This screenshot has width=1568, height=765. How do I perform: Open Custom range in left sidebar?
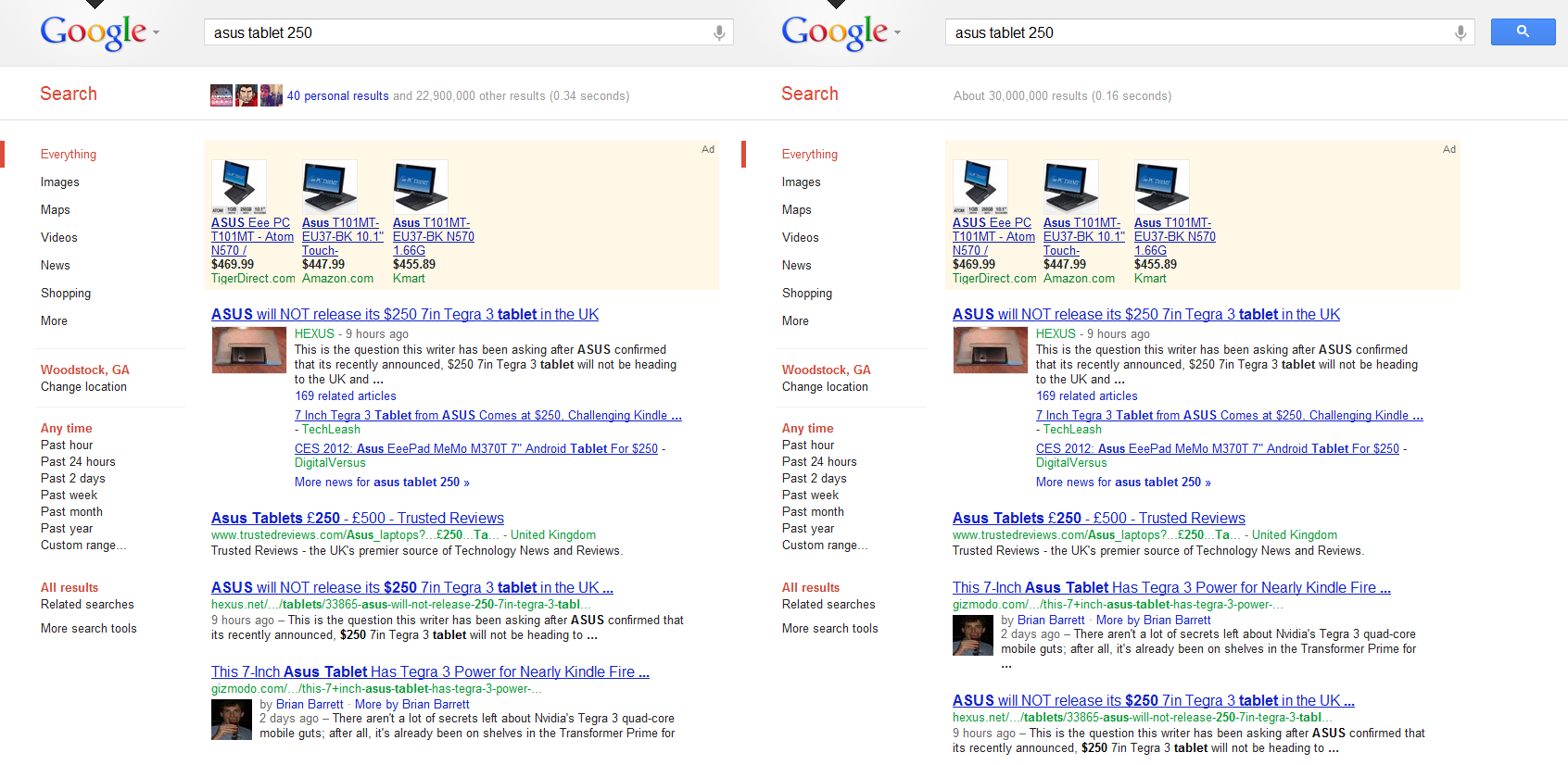pyautogui.click(x=83, y=546)
